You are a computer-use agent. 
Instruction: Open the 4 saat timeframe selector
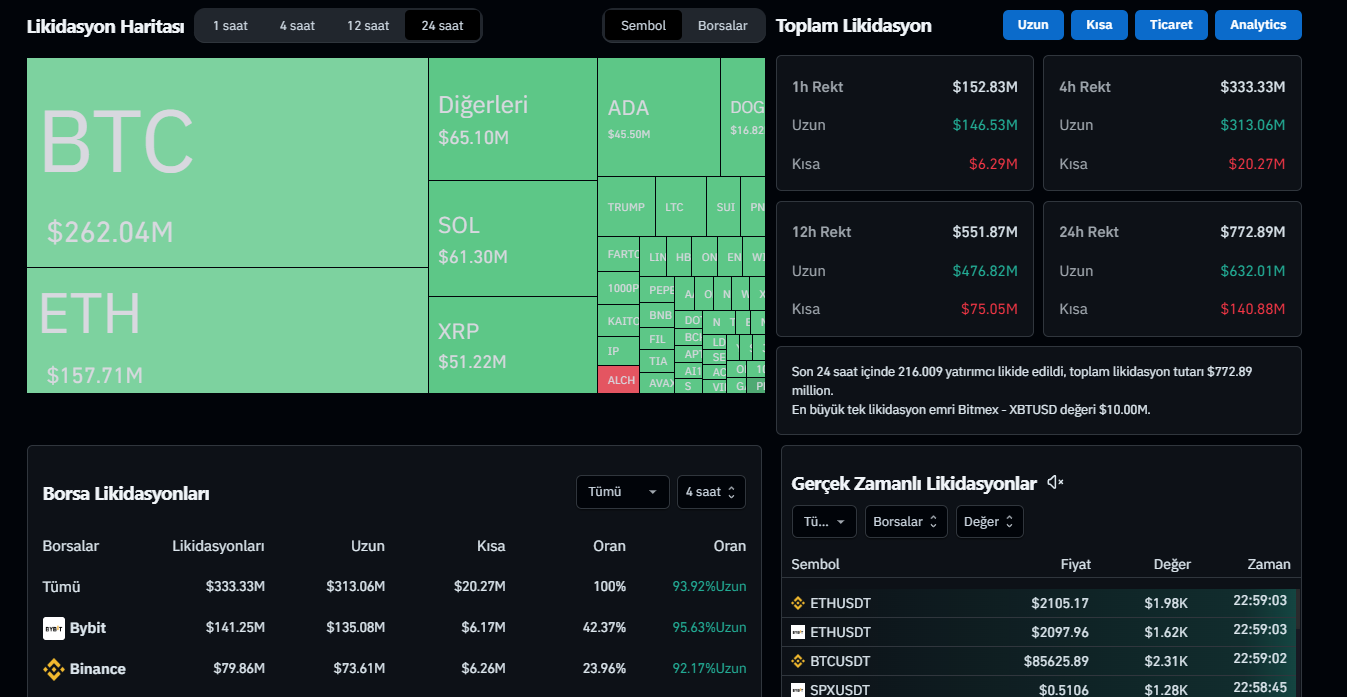(x=710, y=492)
